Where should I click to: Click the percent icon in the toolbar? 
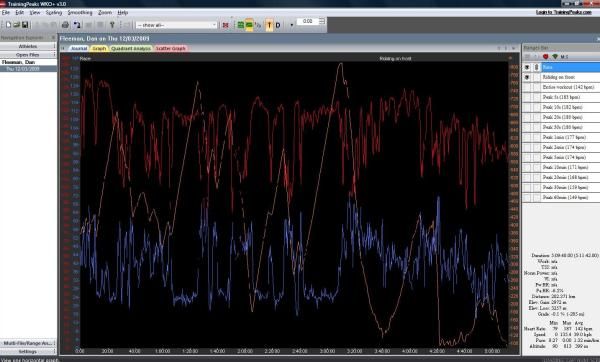[258, 25]
